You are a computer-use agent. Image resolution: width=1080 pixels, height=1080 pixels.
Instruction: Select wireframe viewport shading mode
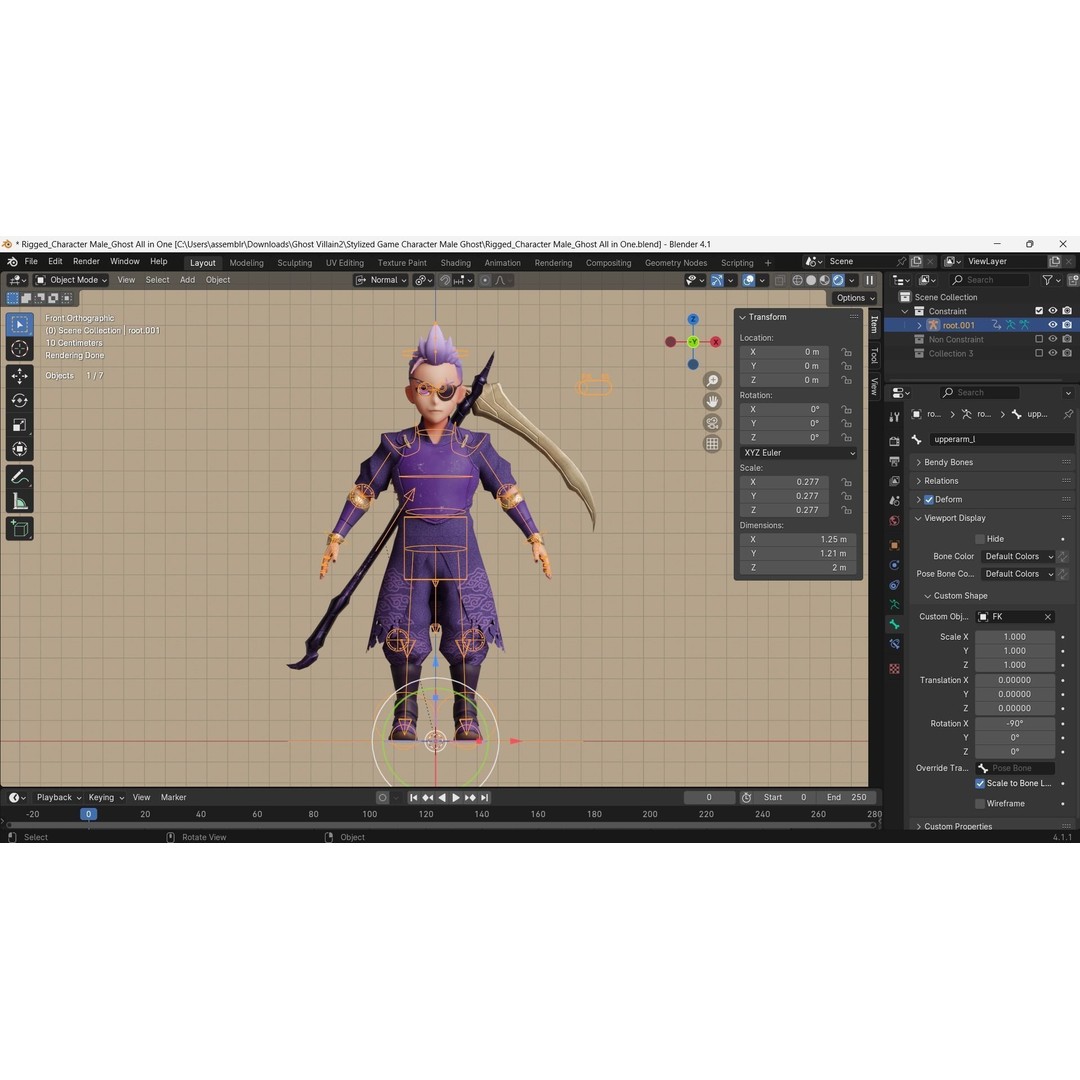coord(798,280)
